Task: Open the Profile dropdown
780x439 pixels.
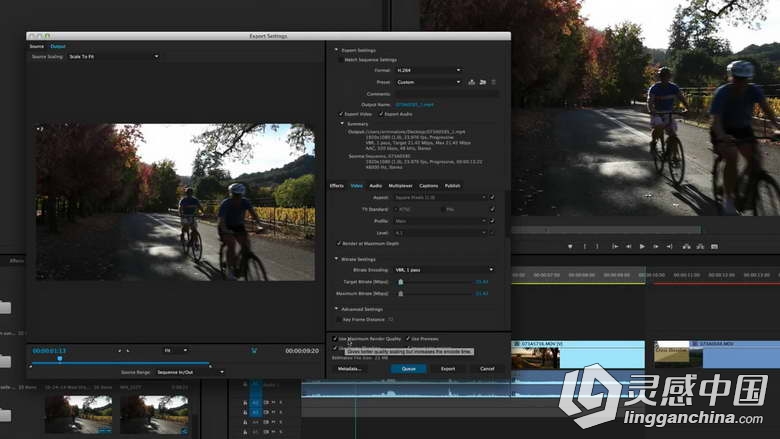Action: [440, 221]
